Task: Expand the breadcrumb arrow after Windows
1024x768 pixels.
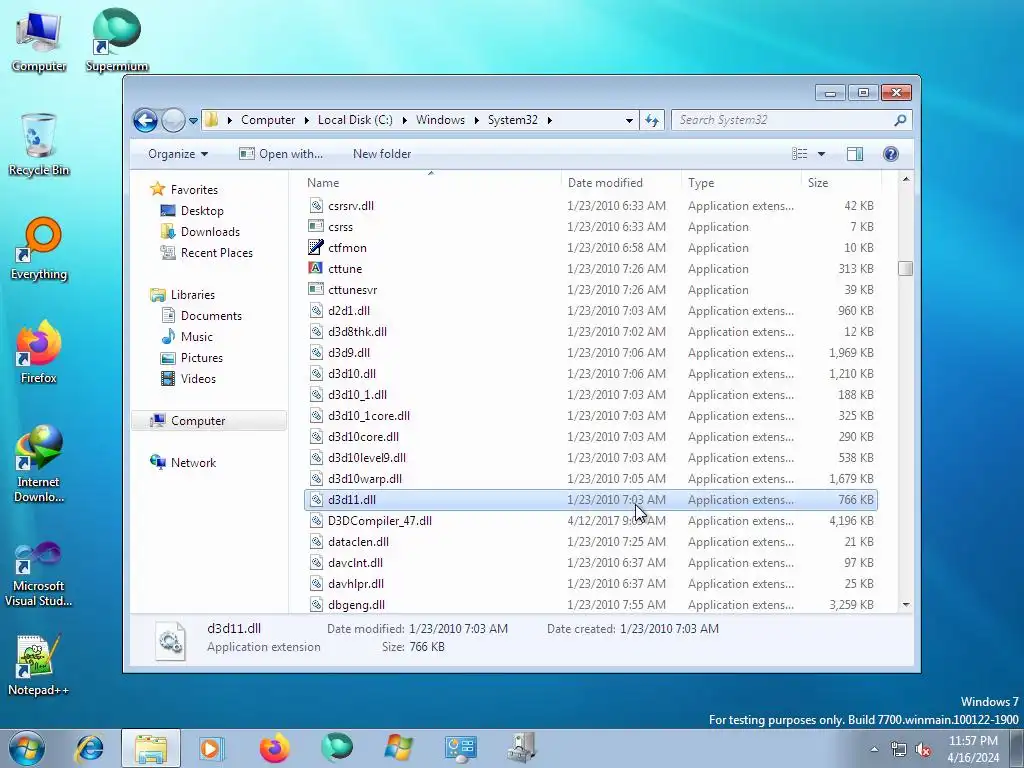Action: point(477,120)
